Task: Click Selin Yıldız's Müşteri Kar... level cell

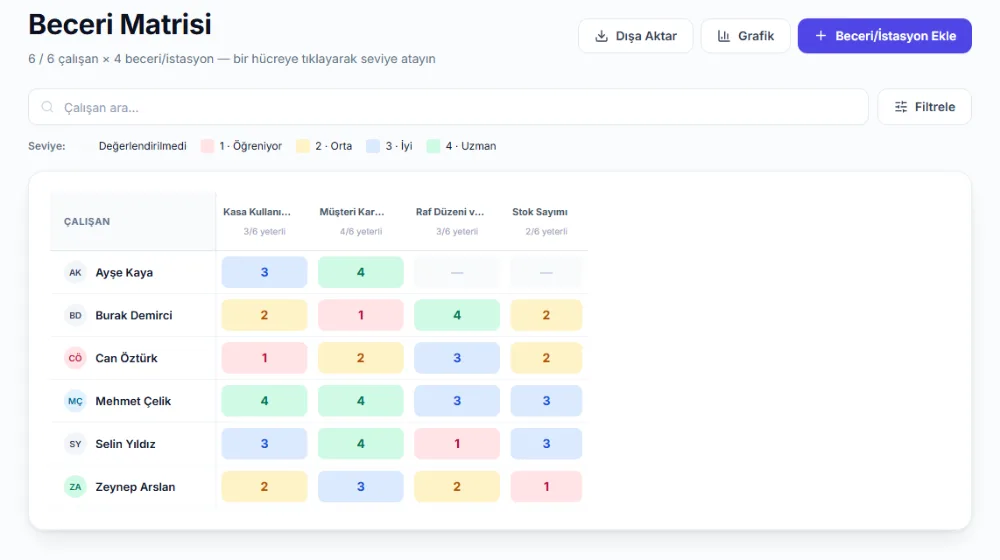Action: pos(360,443)
